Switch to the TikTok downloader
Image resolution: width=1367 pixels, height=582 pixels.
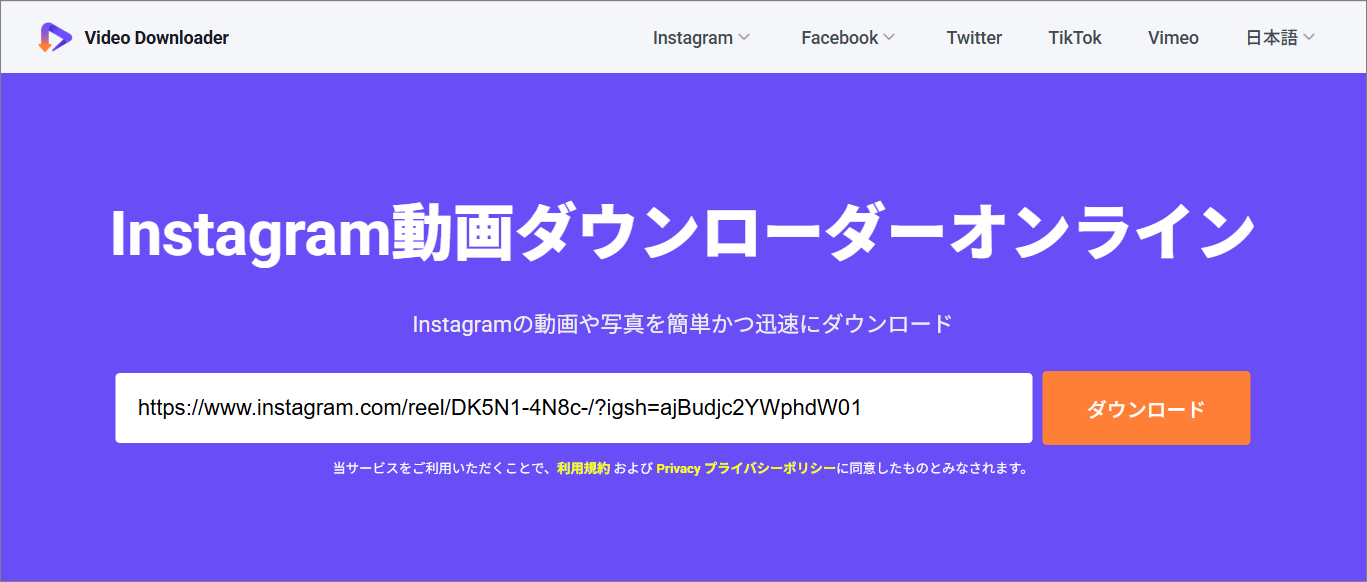[x=1074, y=38]
